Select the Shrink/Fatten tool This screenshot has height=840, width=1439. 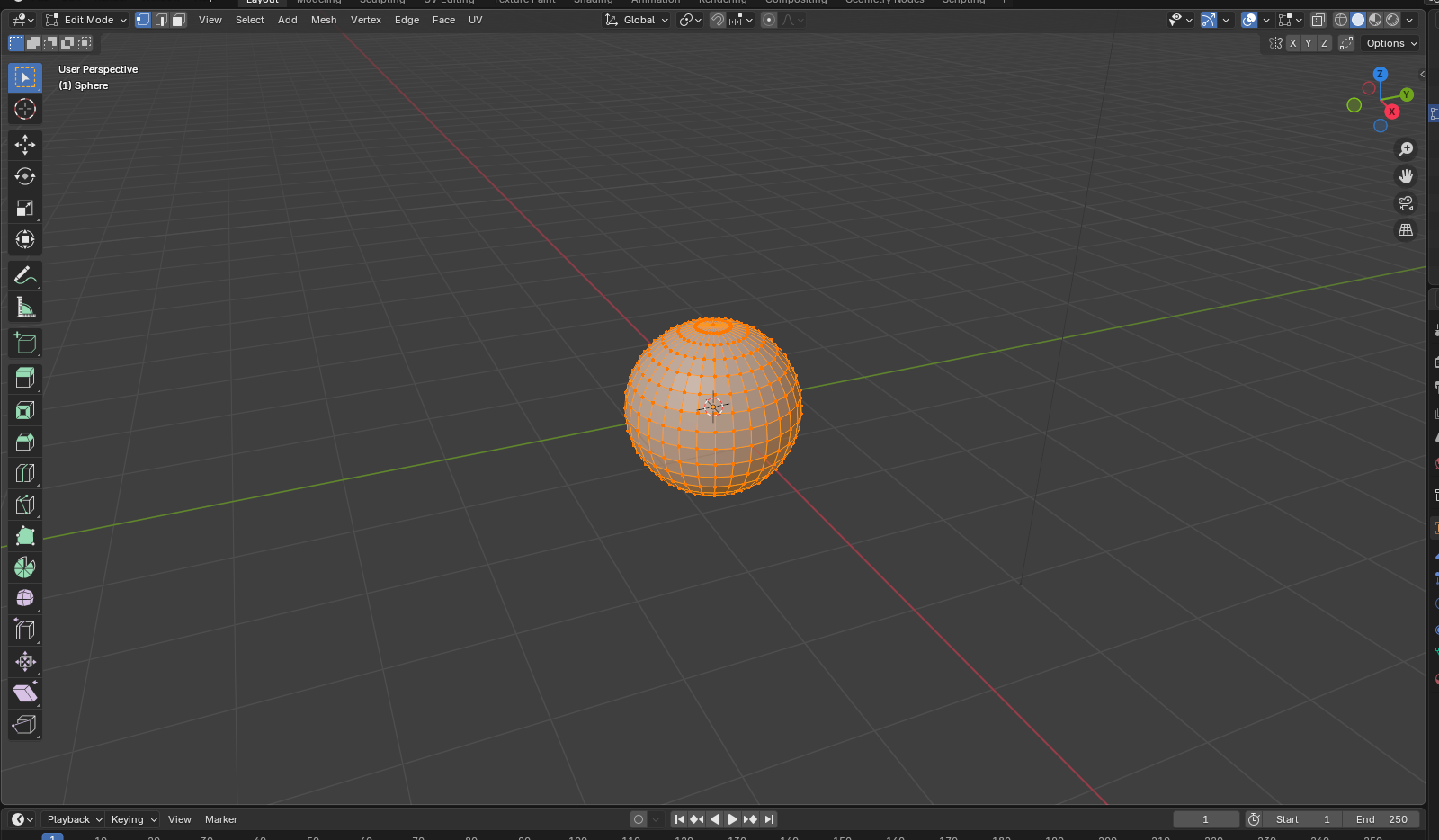pyautogui.click(x=25, y=662)
